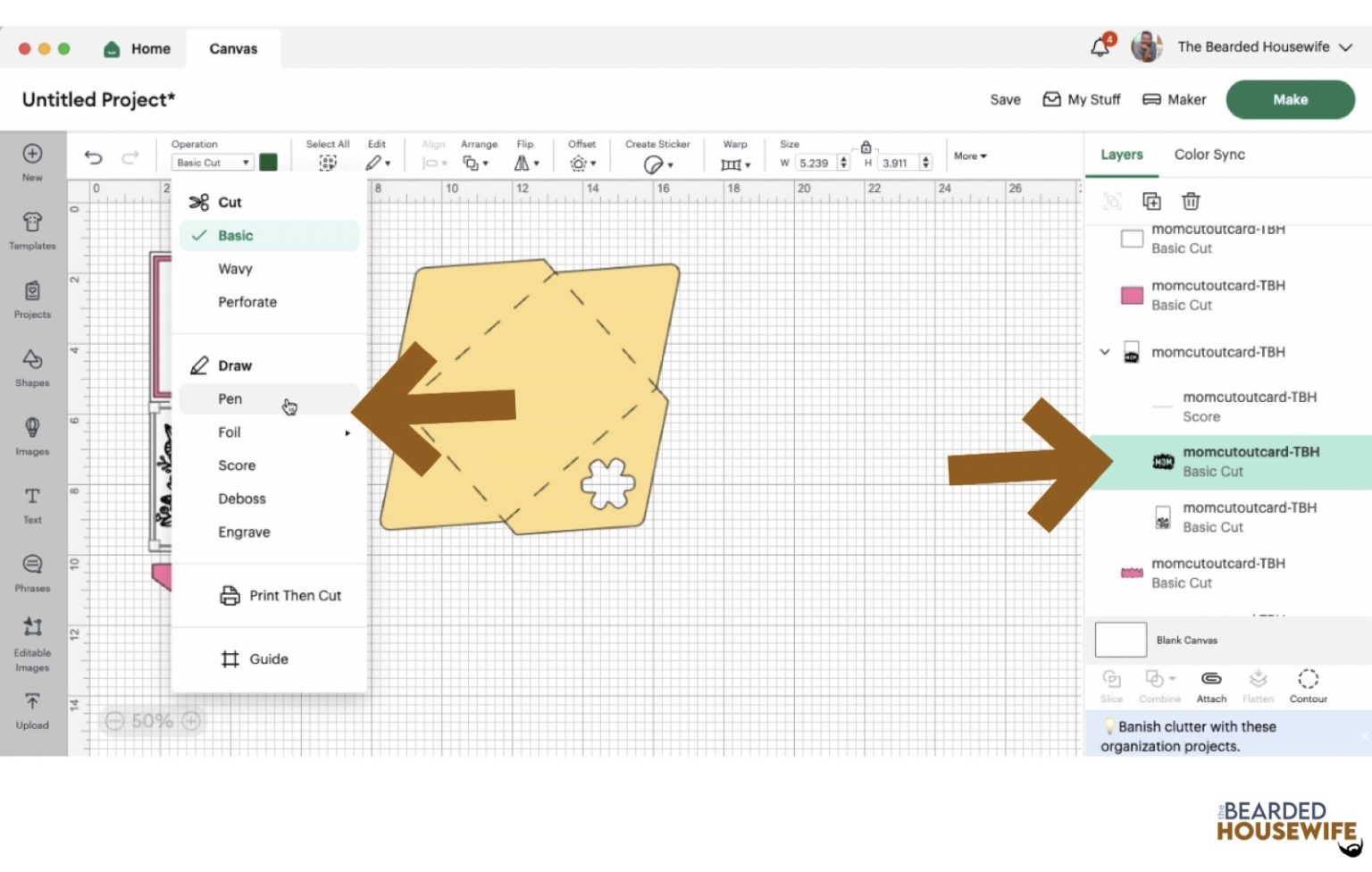1372x872 pixels.
Task: Click Save in the header
Action: tap(1005, 100)
